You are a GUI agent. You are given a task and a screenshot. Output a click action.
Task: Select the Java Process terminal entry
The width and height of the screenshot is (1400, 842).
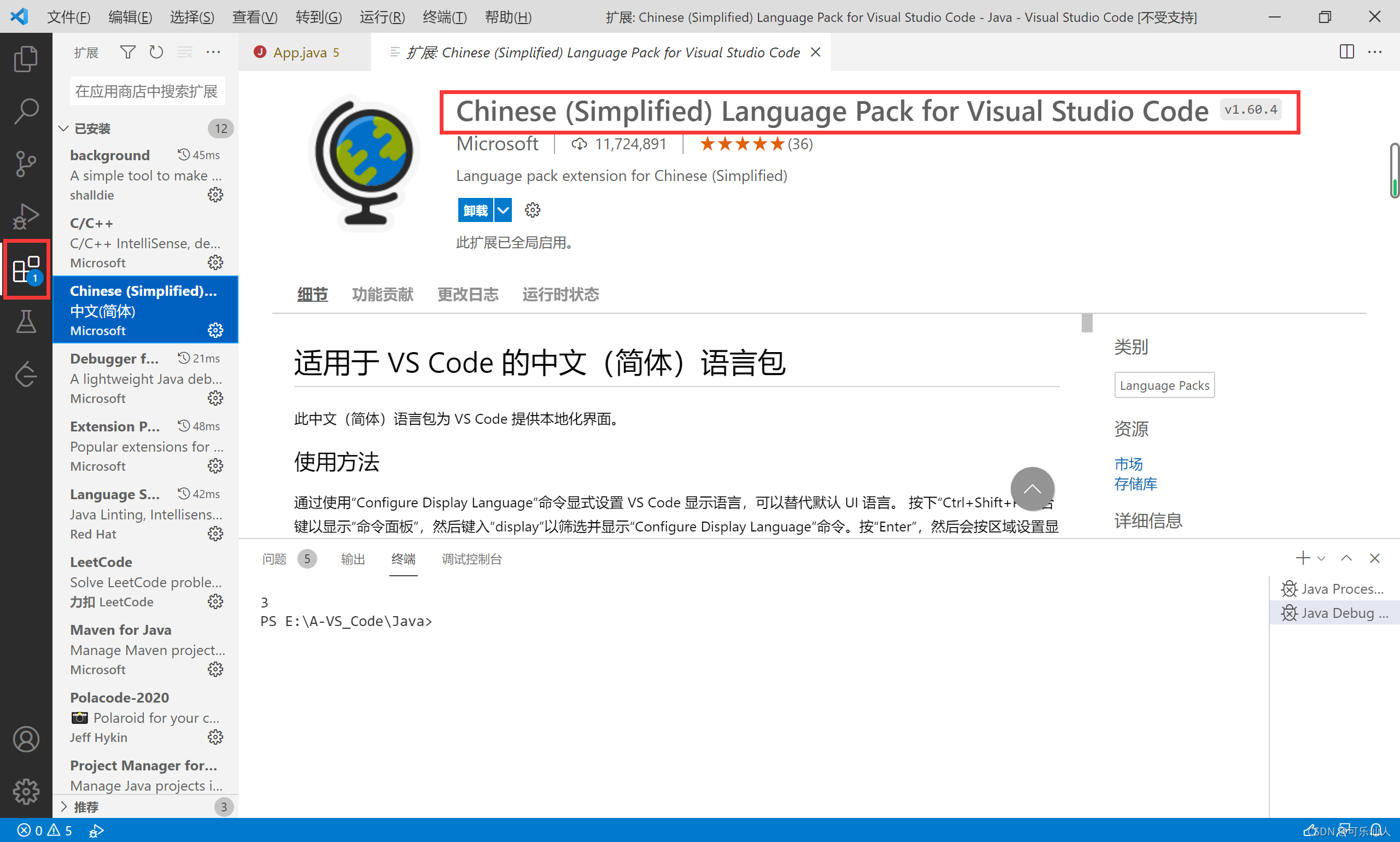tap(1334, 589)
